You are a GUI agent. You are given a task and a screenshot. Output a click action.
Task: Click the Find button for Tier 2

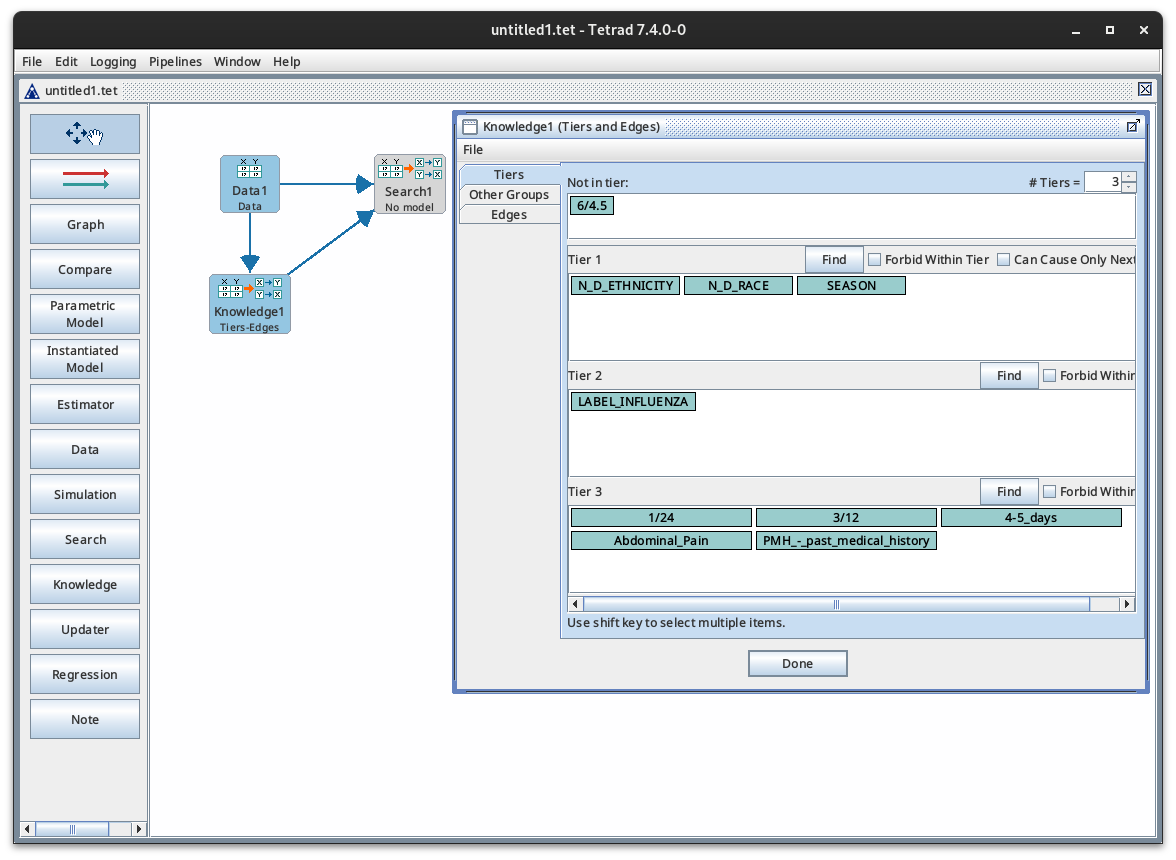click(x=1008, y=375)
